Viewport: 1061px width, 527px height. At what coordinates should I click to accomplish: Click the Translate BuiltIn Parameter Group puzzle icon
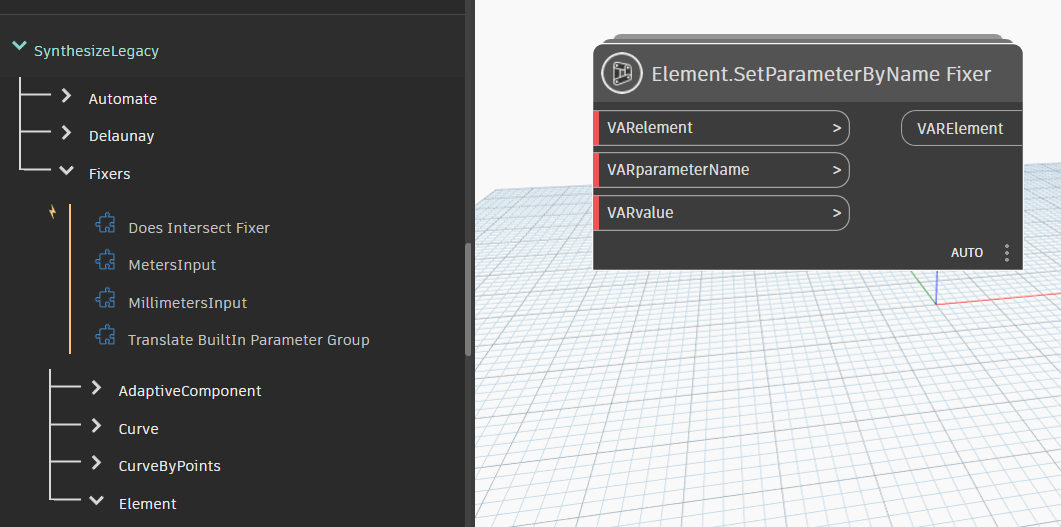pos(106,336)
